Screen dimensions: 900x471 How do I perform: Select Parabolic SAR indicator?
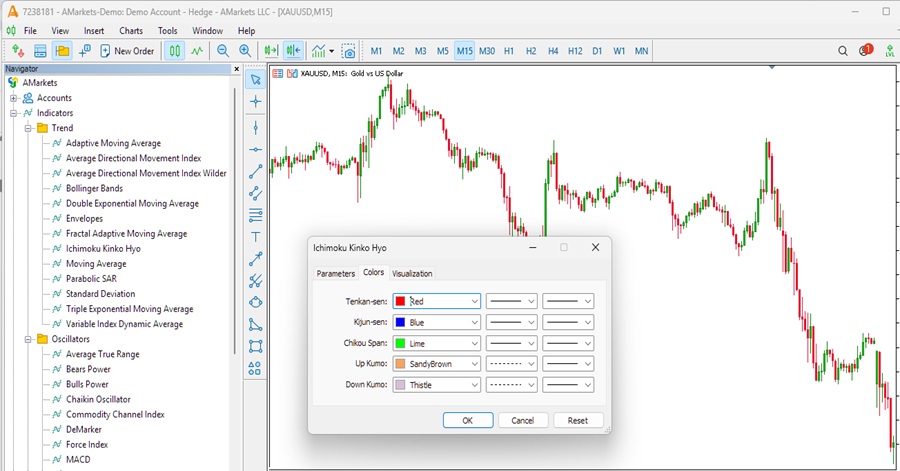91,279
